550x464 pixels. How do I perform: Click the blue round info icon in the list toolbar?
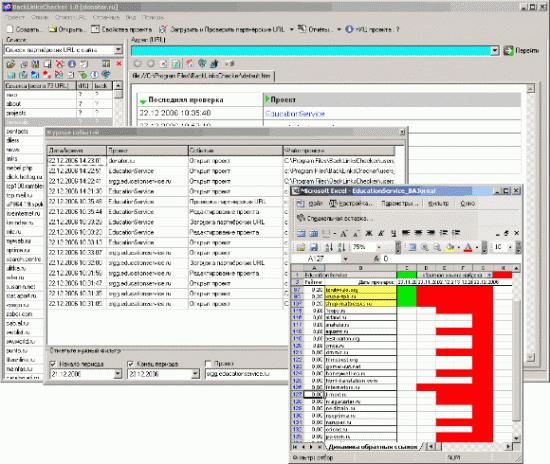[x=72, y=64]
